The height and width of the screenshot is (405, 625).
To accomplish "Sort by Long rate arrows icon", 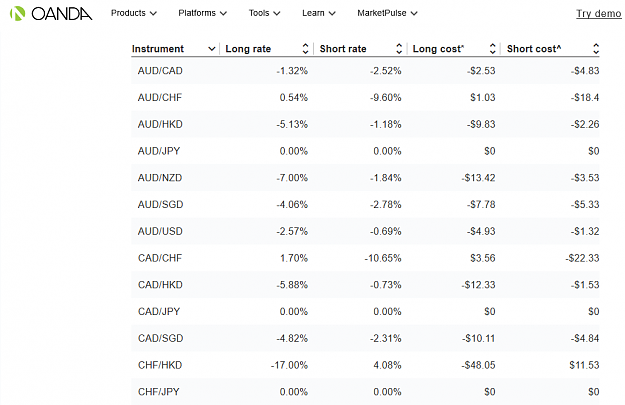I will [305, 49].
